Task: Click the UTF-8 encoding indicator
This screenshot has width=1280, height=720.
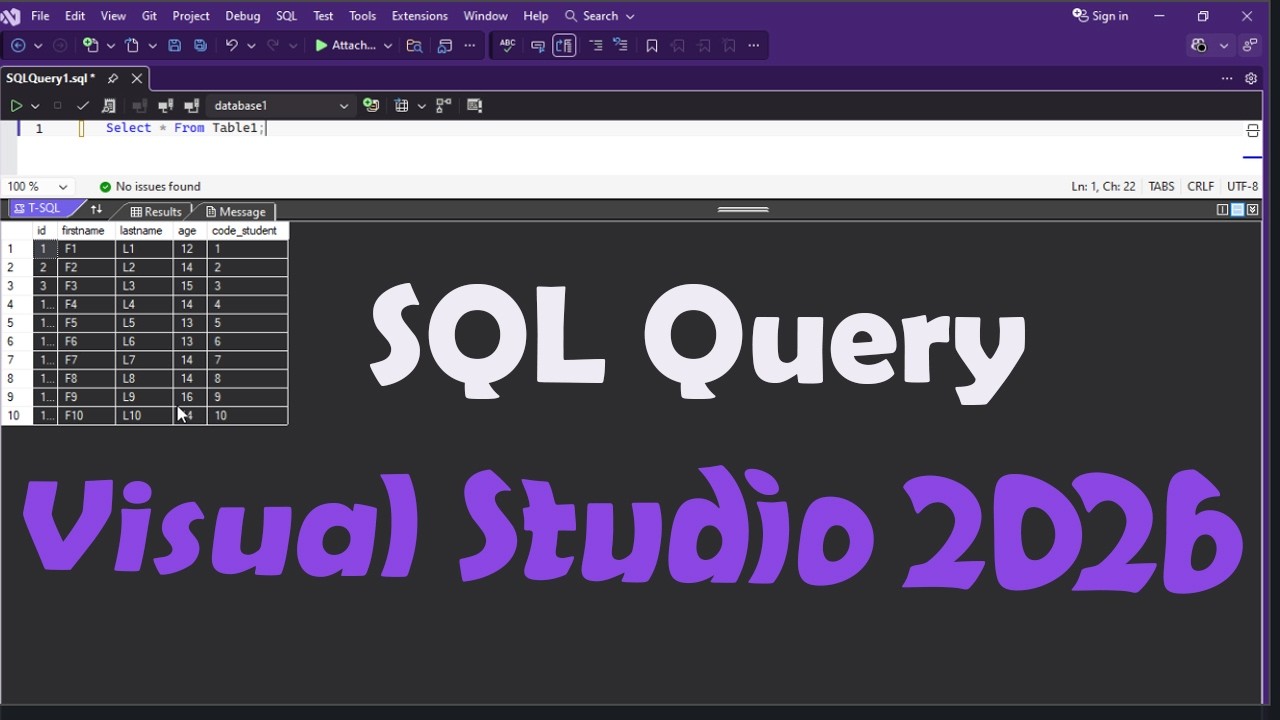Action: (x=1242, y=186)
